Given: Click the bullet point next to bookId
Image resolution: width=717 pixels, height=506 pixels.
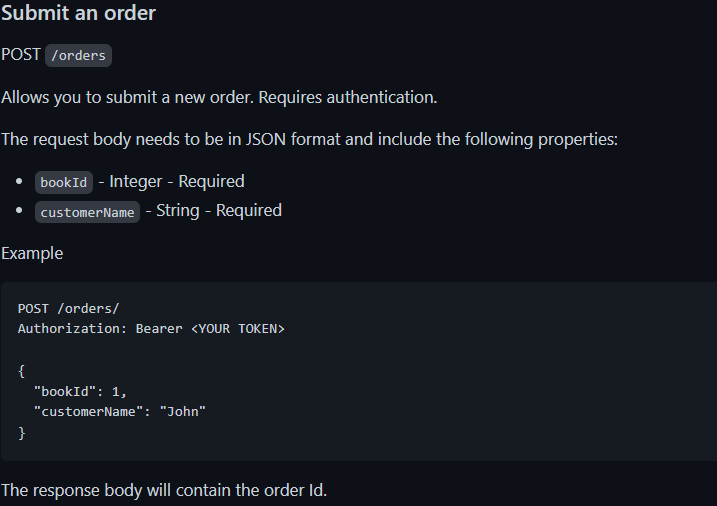Looking at the screenshot, I should point(19,181).
